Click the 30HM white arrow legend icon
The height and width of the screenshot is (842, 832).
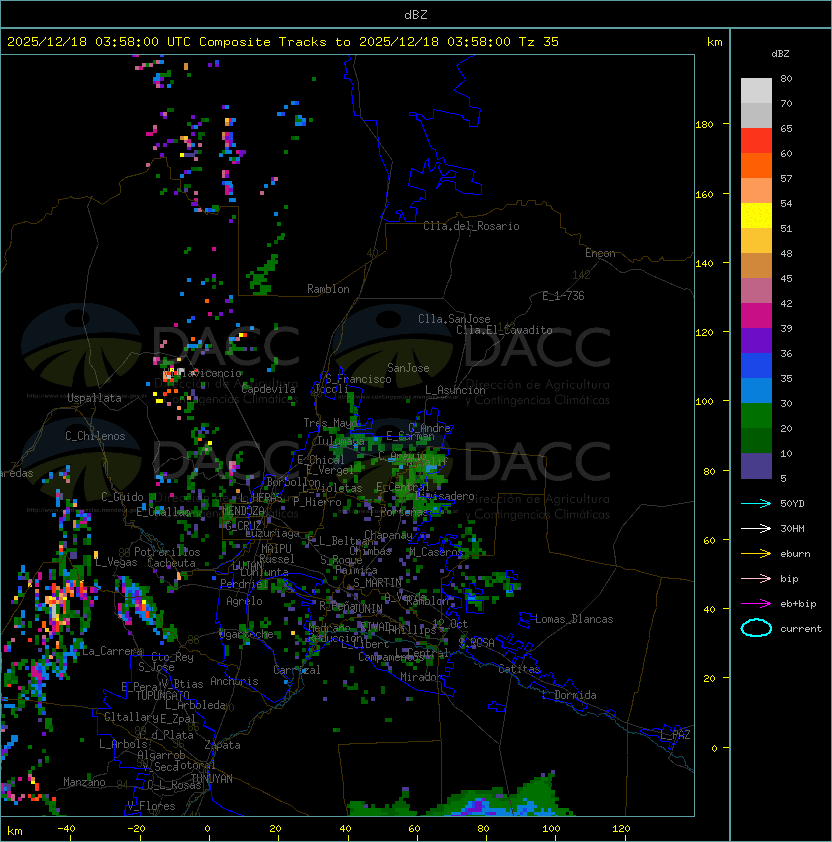coord(756,529)
